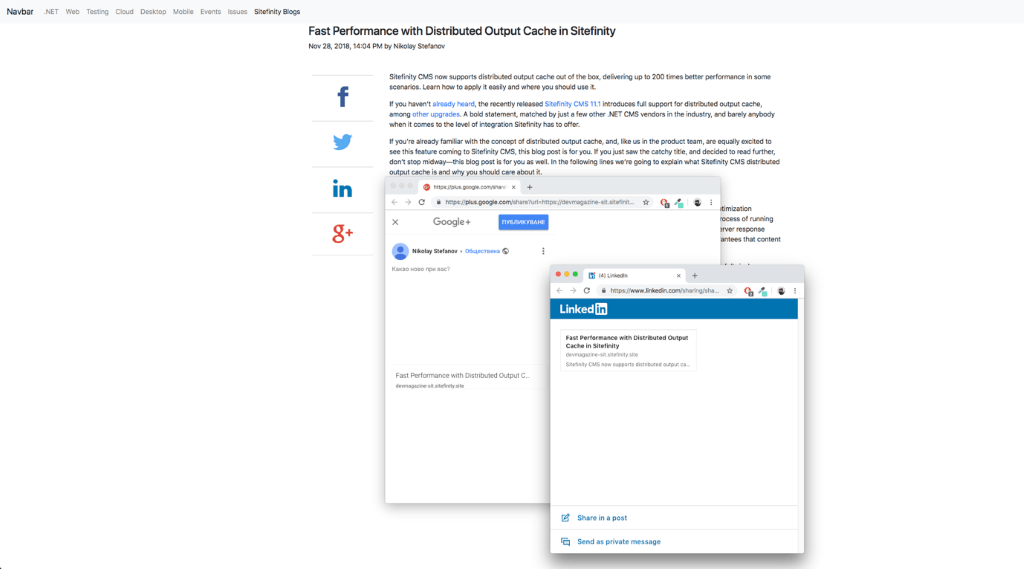Close the Google+ share dialog with the X
The height and width of the screenshot is (569, 1024).
point(395,222)
